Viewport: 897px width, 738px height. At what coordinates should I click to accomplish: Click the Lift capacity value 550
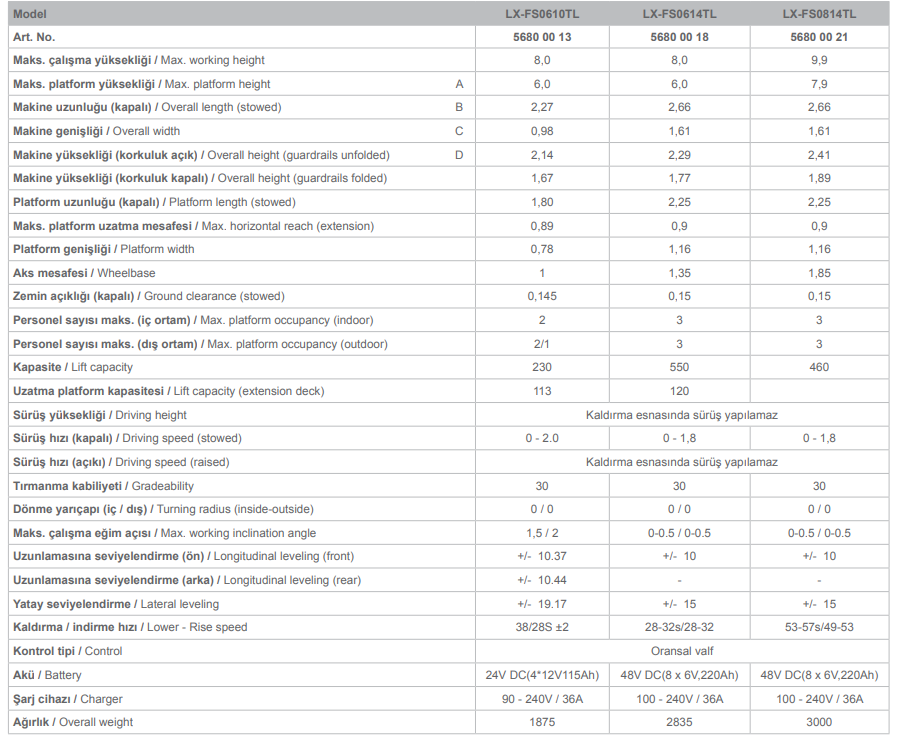(x=679, y=368)
